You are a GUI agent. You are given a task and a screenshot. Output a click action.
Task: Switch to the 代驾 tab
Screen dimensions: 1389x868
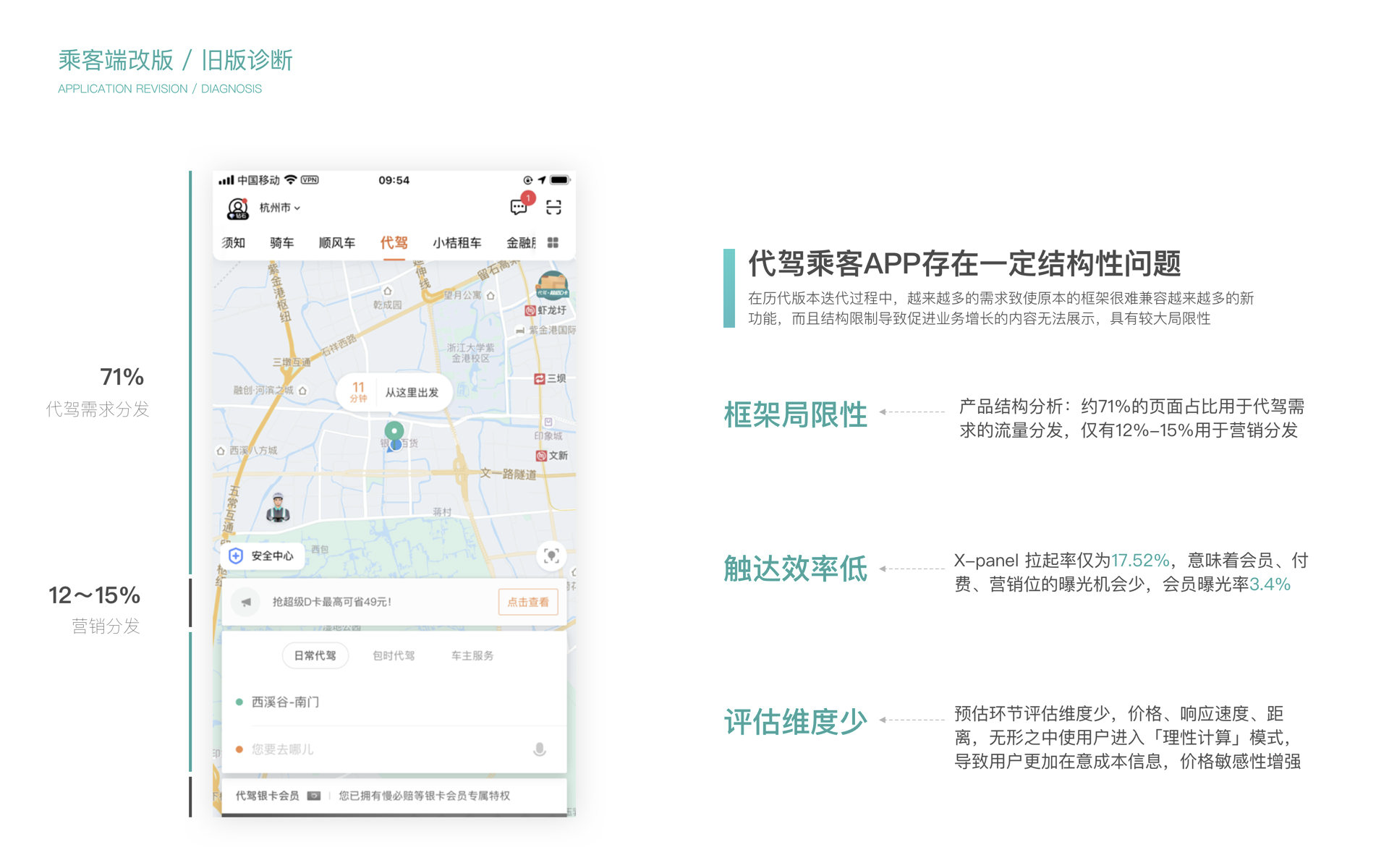pos(394,243)
